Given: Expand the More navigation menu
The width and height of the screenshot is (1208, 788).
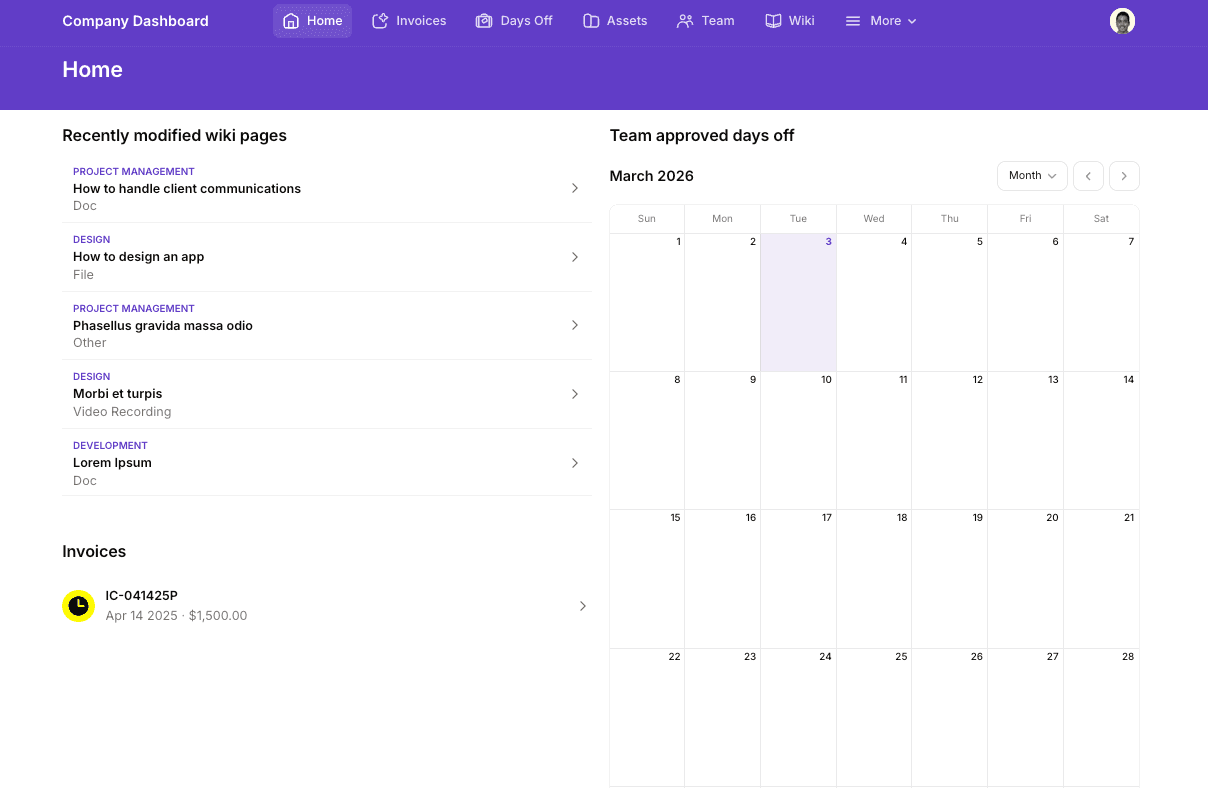Looking at the screenshot, I should pos(879,20).
